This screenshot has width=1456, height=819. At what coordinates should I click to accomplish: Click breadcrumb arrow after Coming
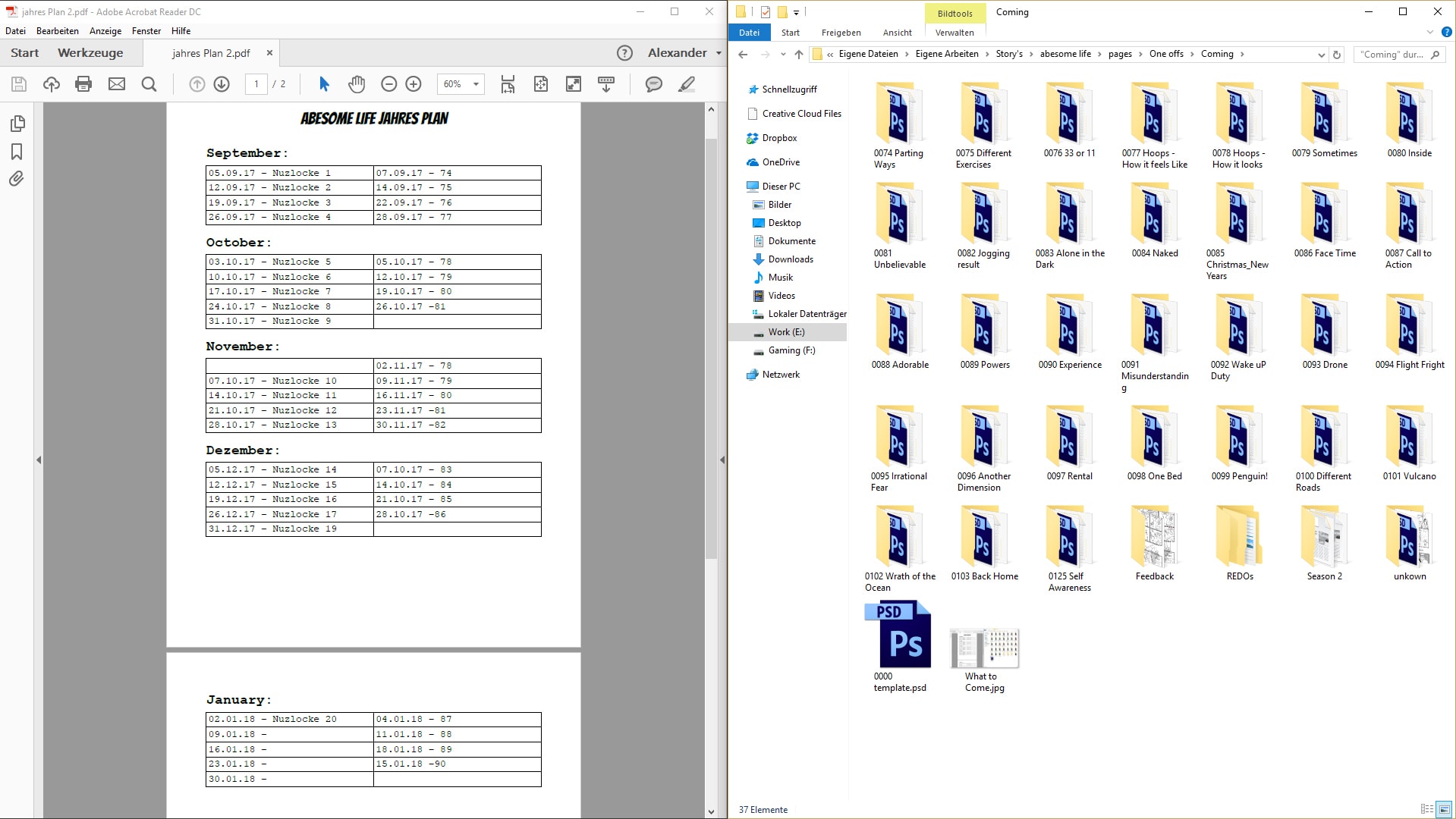pyautogui.click(x=1242, y=55)
